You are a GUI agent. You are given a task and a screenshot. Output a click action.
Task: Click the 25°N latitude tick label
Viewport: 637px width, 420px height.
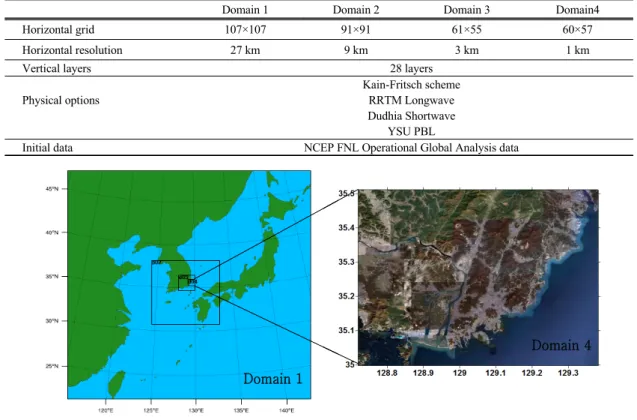pos(52,366)
